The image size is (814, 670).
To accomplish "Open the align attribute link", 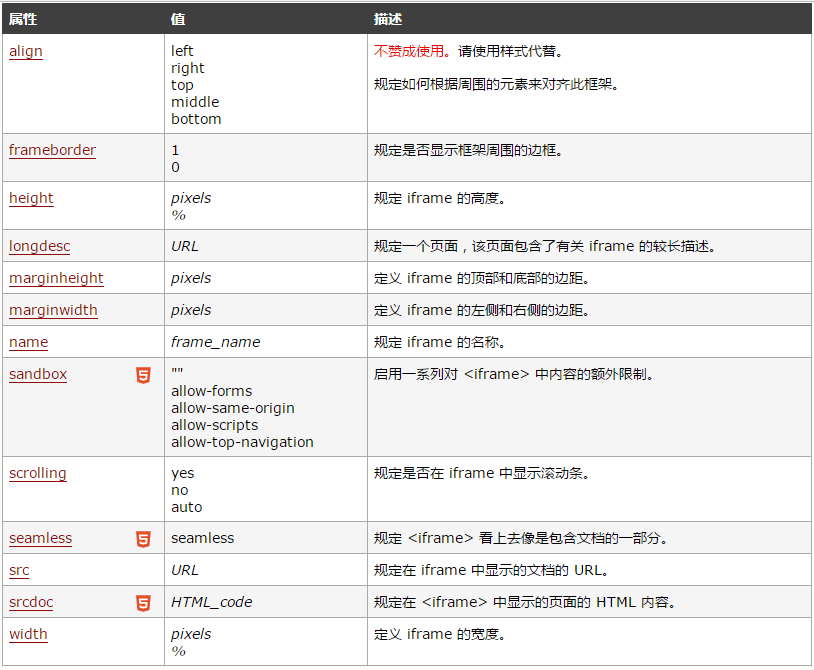I will pyautogui.click(x=25, y=51).
